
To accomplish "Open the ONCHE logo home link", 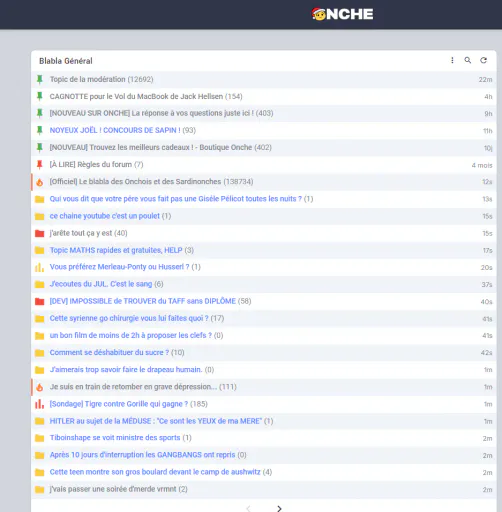I will click(x=343, y=14).
